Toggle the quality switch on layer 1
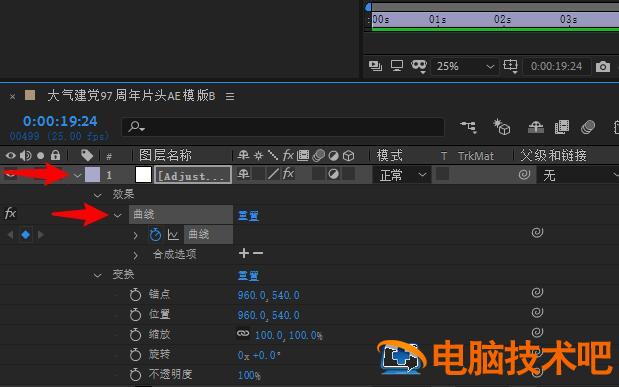The height and width of the screenshot is (387, 619). [x=273, y=174]
